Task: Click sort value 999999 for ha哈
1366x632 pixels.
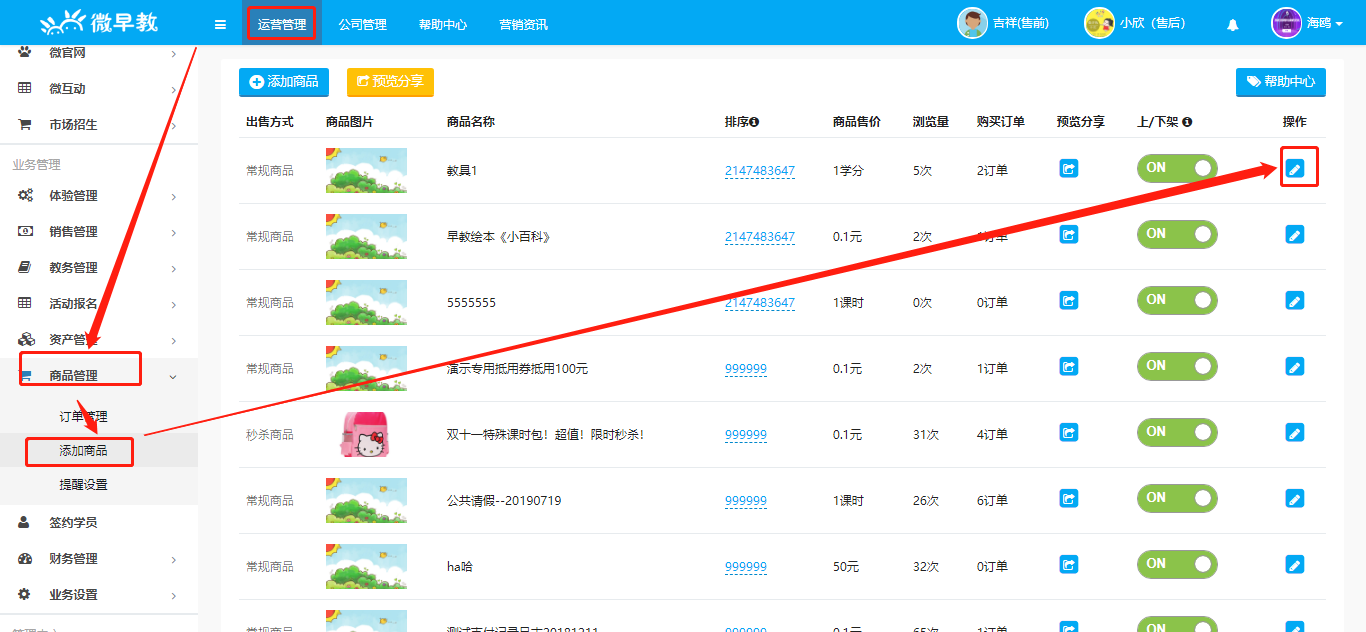Action: pyautogui.click(x=746, y=567)
